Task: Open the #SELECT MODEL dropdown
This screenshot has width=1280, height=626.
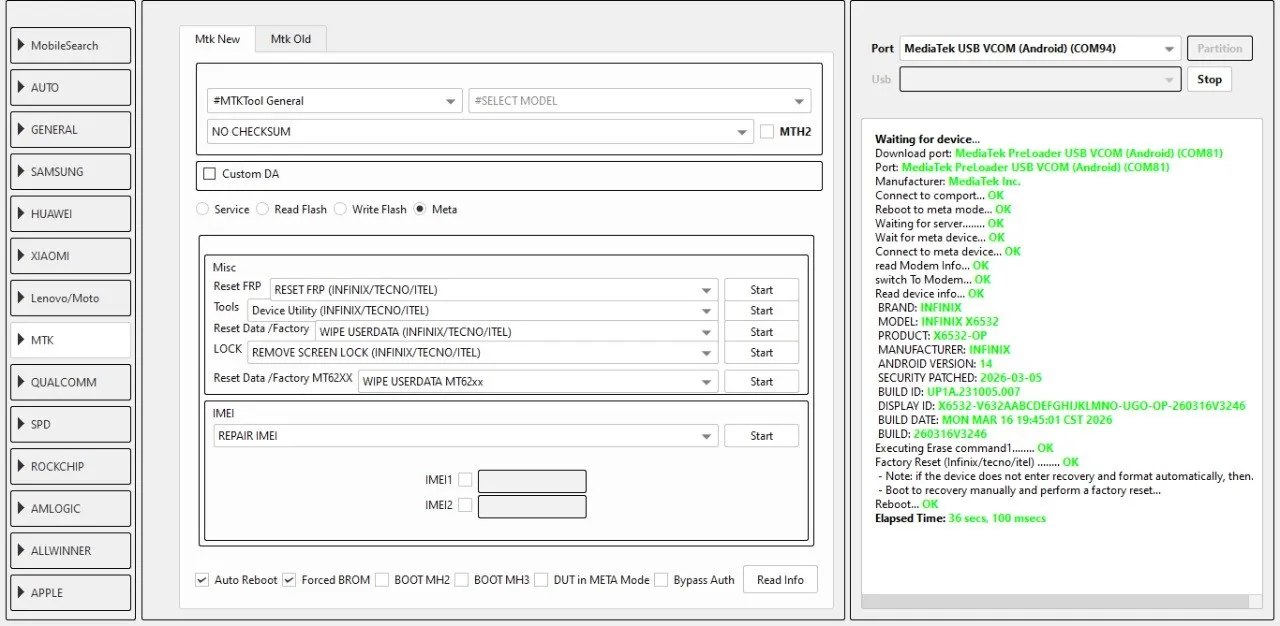Action: (x=640, y=101)
